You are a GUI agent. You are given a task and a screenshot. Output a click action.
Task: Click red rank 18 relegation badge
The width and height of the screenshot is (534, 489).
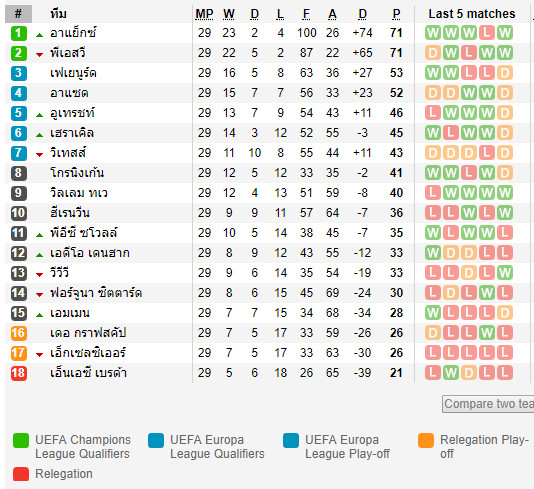click(19, 373)
